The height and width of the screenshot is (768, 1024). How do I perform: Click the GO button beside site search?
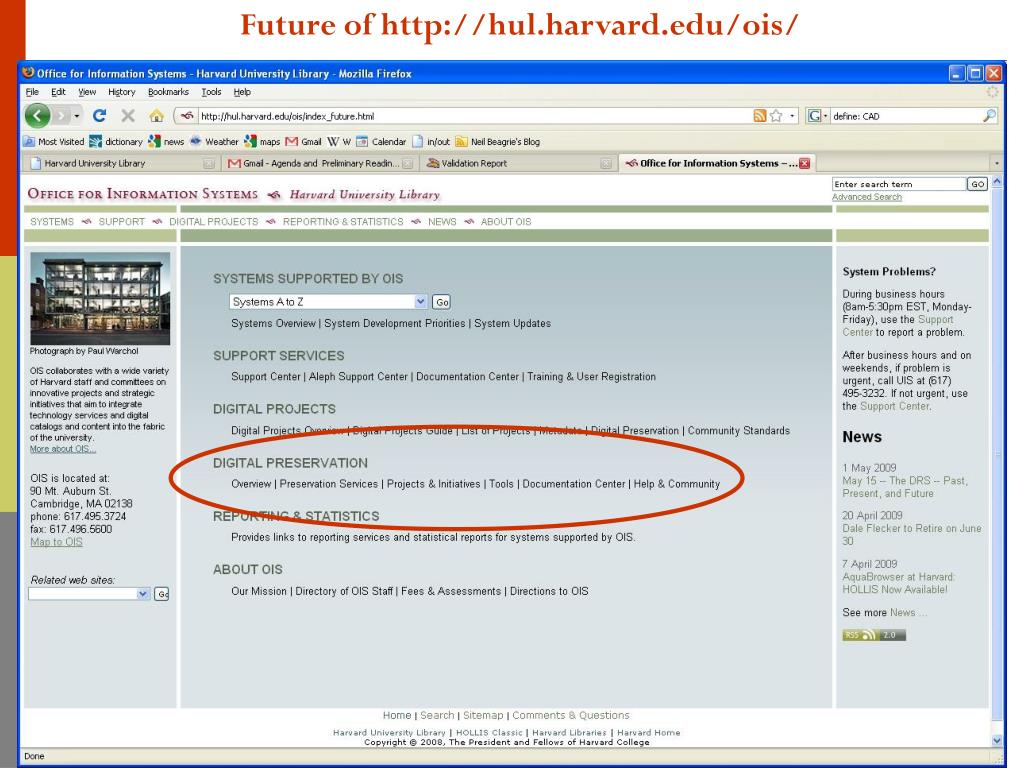(977, 184)
